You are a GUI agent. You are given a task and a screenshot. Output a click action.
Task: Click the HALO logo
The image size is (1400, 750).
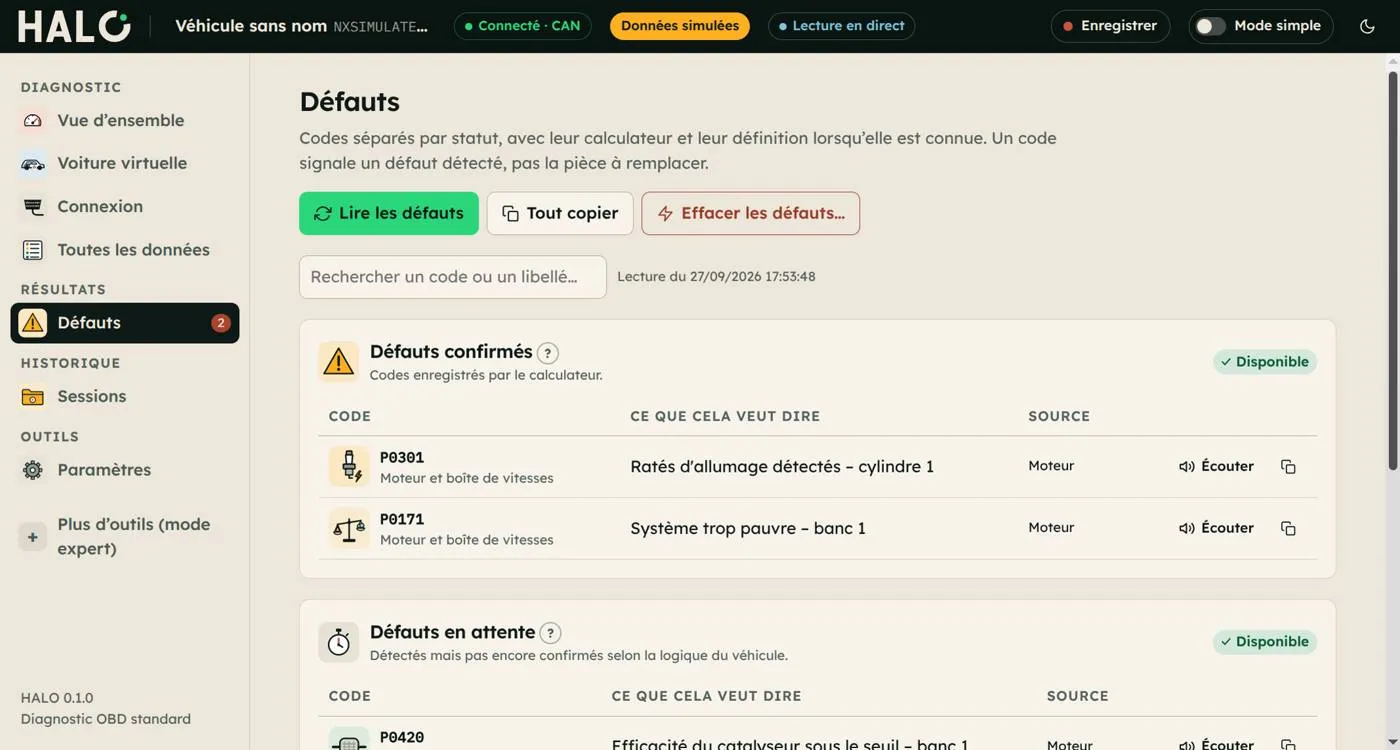click(x=74, y=26)
